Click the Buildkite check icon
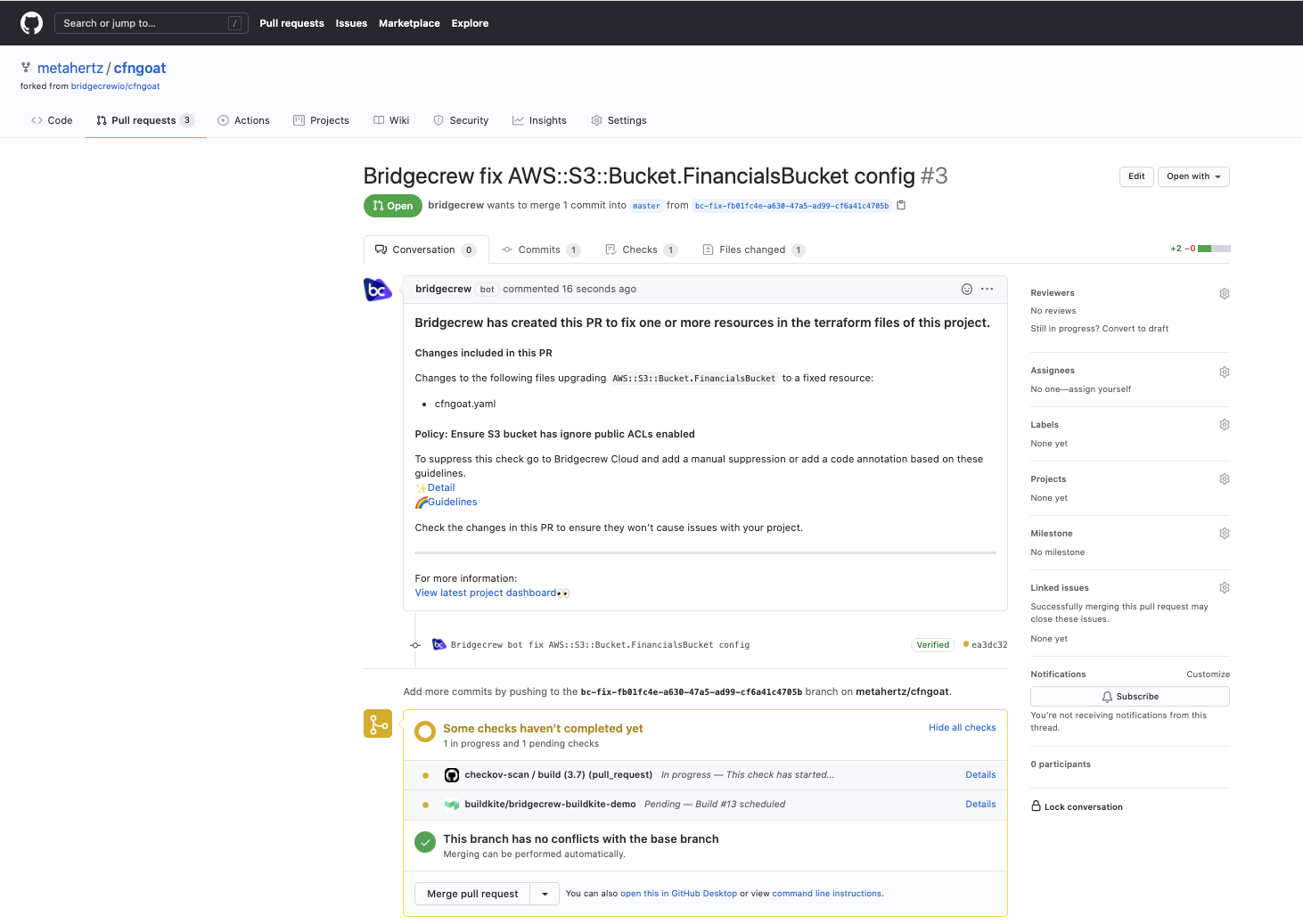This screenshot has height=924, width=1303. point(452,805)
